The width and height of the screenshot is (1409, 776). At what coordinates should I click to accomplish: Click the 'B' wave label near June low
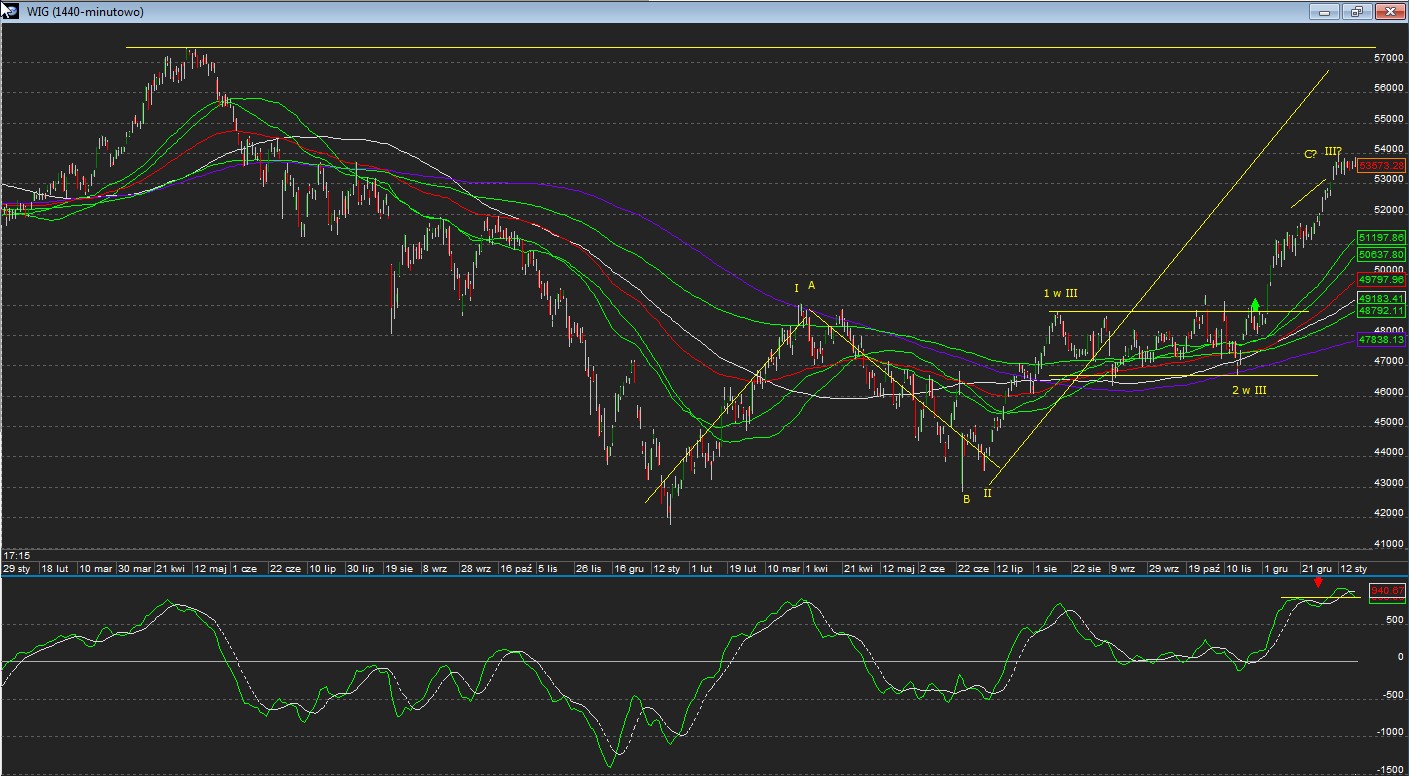[966, 499]
